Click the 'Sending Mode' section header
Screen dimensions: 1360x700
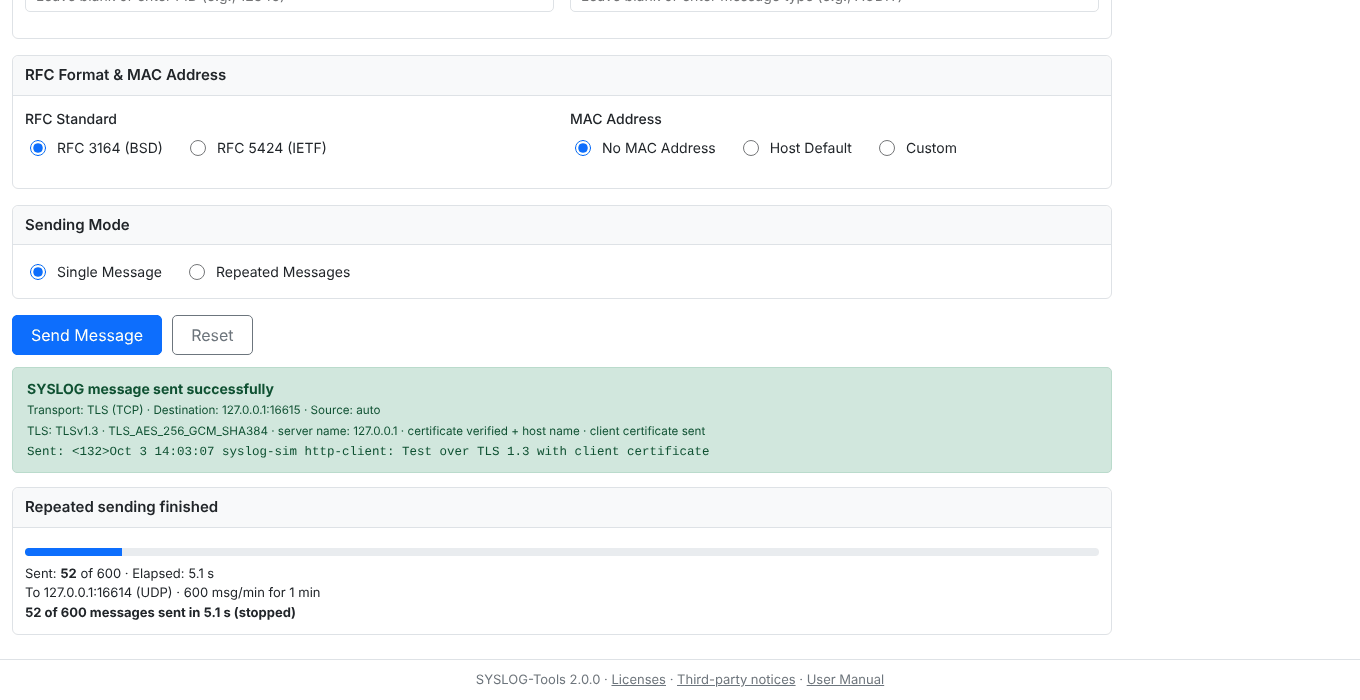pyautogui.click(x=77, y=225)
